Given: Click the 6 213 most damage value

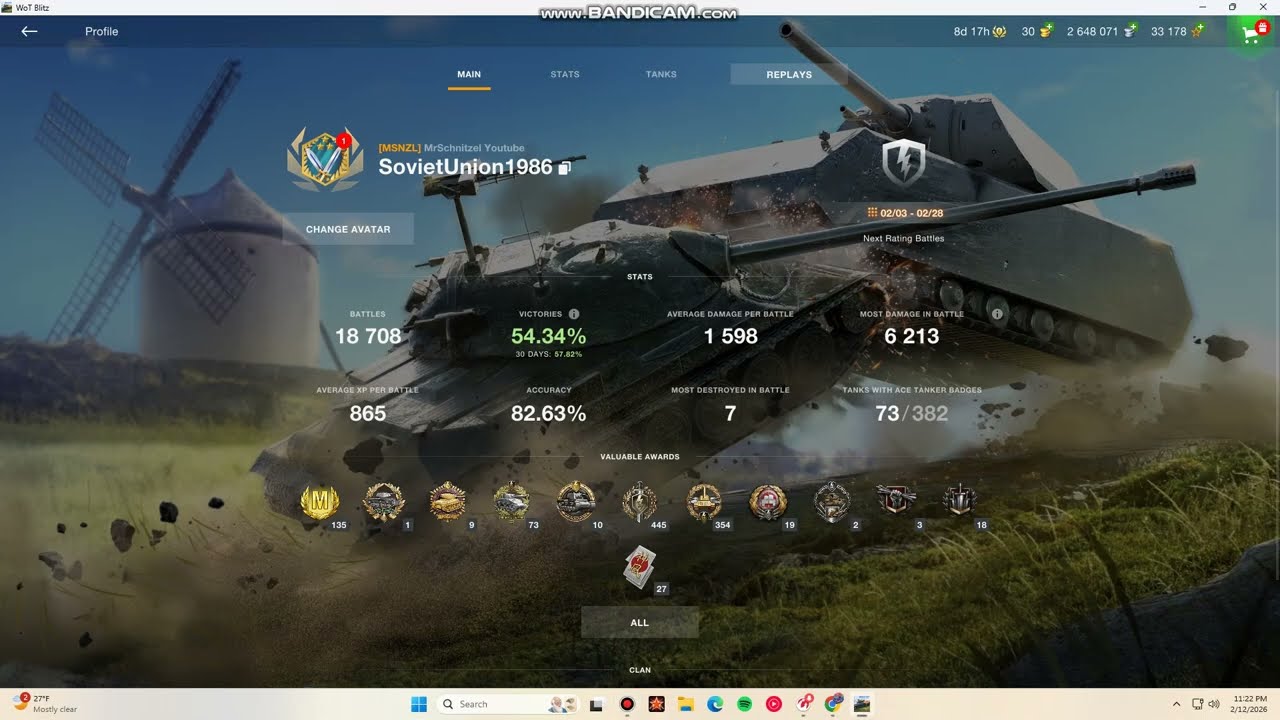Looking at the screenshot, I should pyautogui.click(x=912, y=337).
